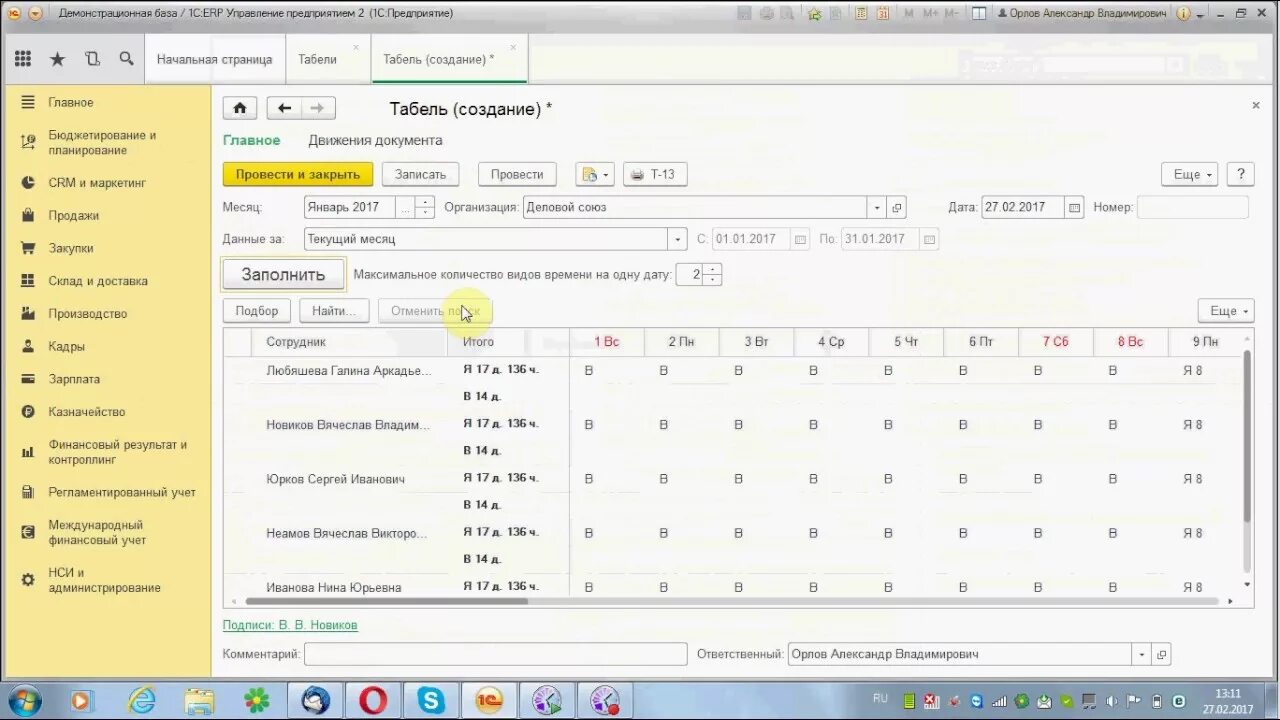Screen dimensions: 1280x720
Task: Open the Движения документа tab
Action: point(375,140)
